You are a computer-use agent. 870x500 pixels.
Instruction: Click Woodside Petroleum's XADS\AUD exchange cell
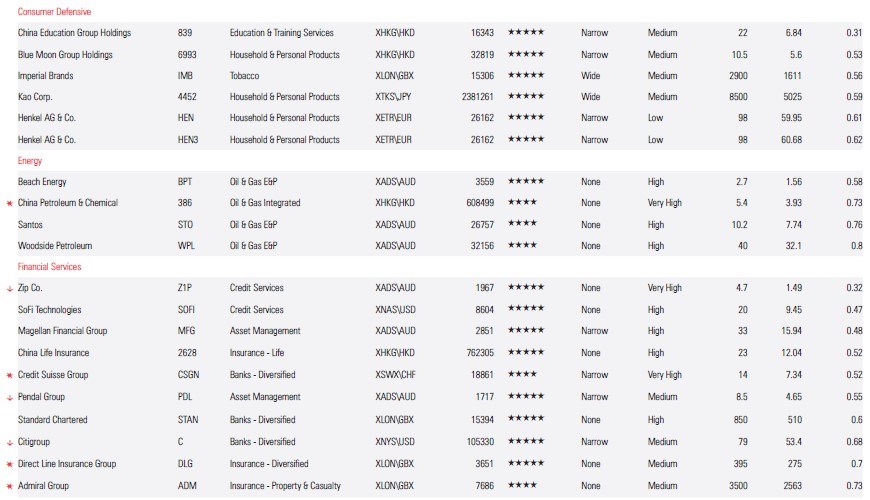396,246
